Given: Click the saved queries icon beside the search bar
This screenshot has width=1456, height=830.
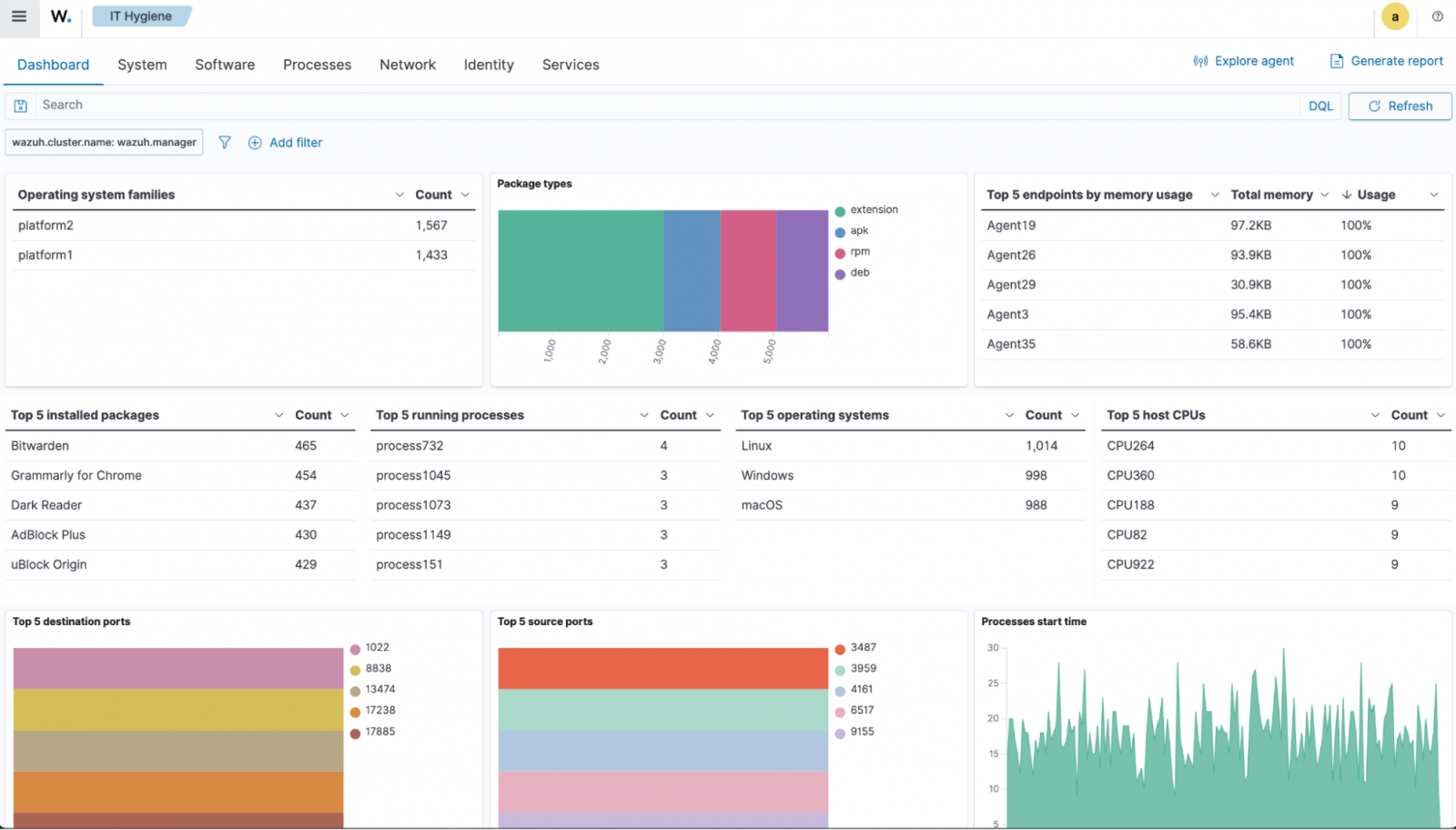Looking at the screenshot, I should pyautogui.click(x=20, y=106).
